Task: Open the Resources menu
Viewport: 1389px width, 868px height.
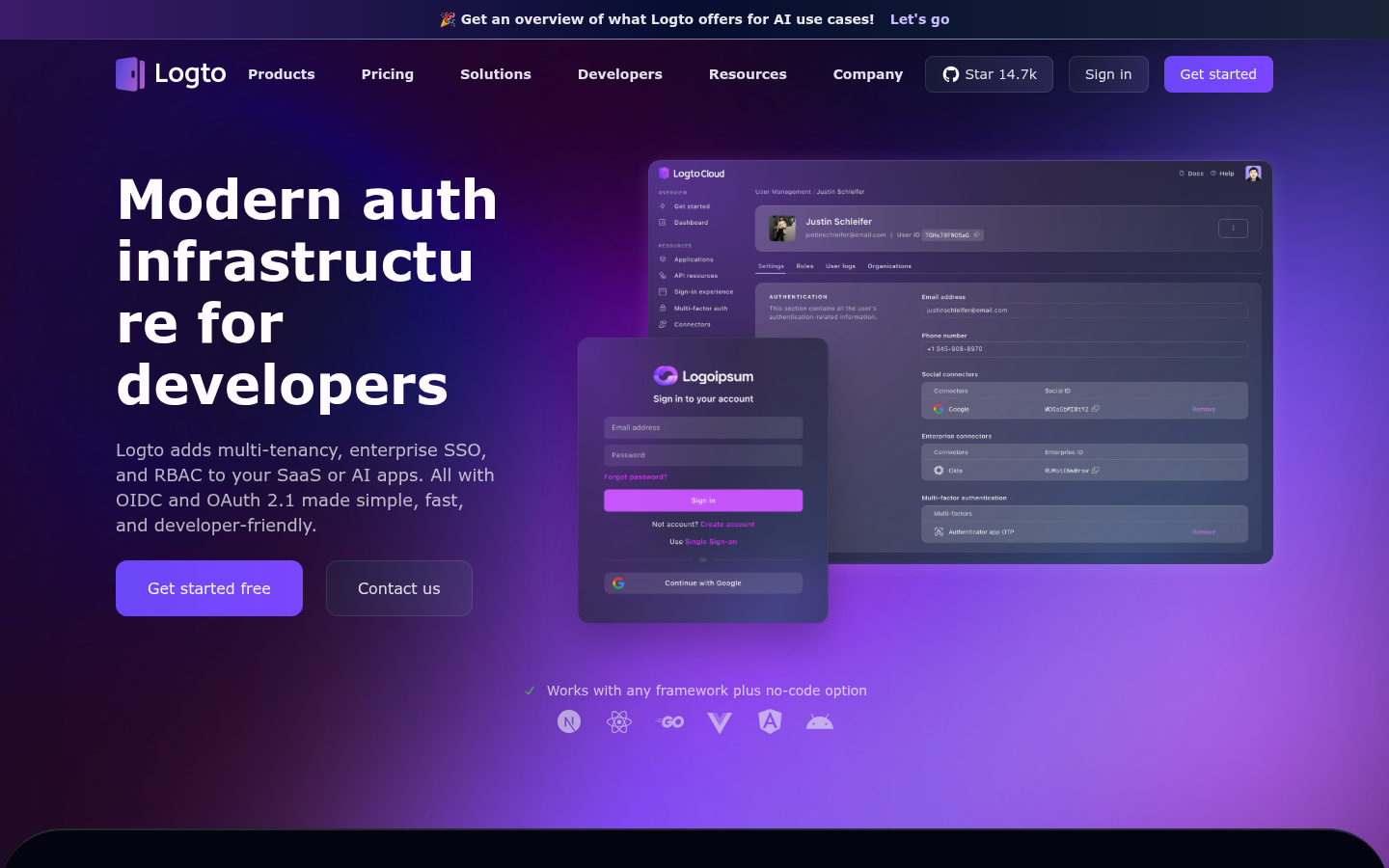Action: 748,74
